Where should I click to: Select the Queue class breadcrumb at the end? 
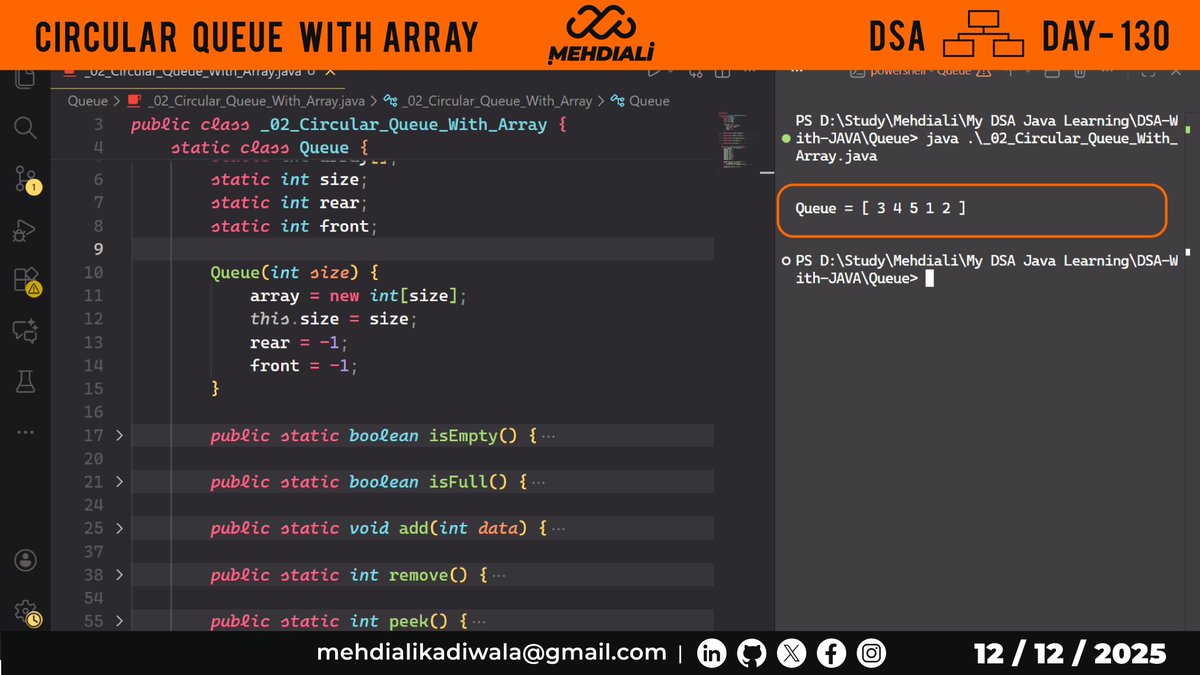point(640,101)
